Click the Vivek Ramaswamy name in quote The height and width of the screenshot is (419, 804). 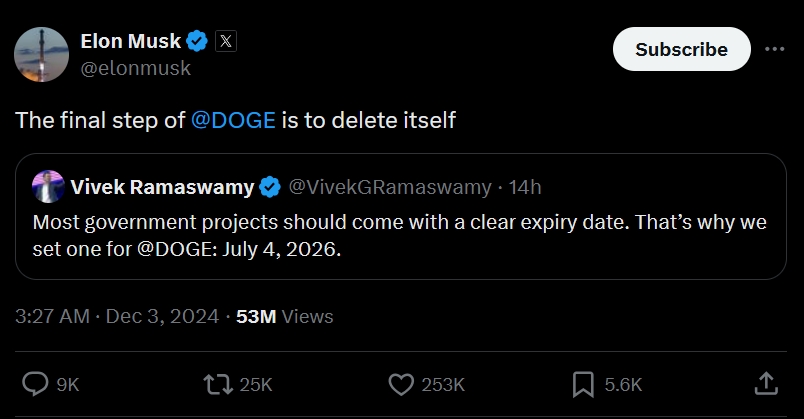pyautogui.click(x=163, y=187)
